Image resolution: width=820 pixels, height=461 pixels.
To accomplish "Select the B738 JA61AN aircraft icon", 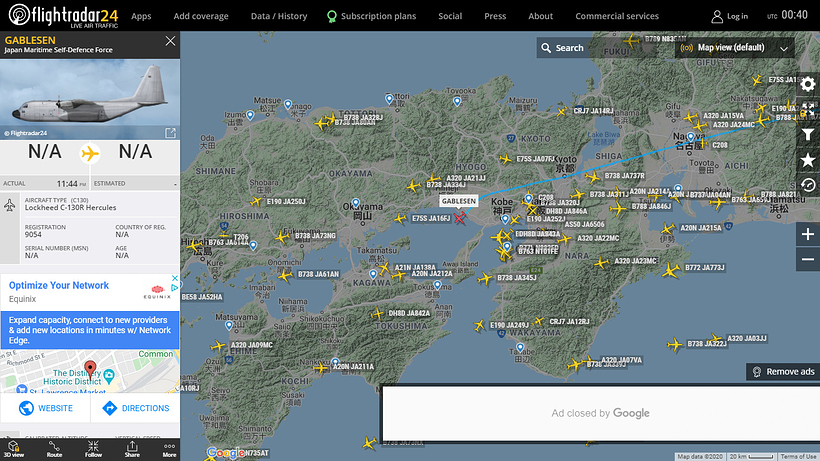I will (x=285, y=275).
